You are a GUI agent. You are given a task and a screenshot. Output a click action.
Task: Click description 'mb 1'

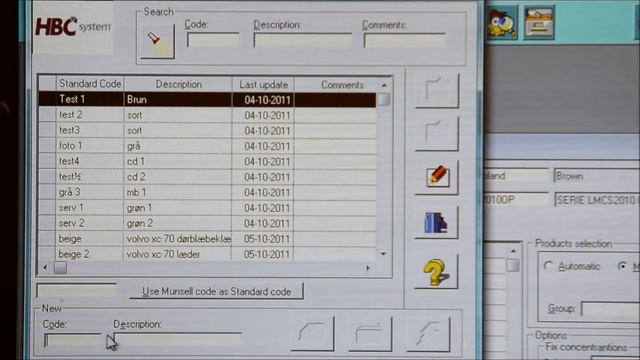(136, 192)
